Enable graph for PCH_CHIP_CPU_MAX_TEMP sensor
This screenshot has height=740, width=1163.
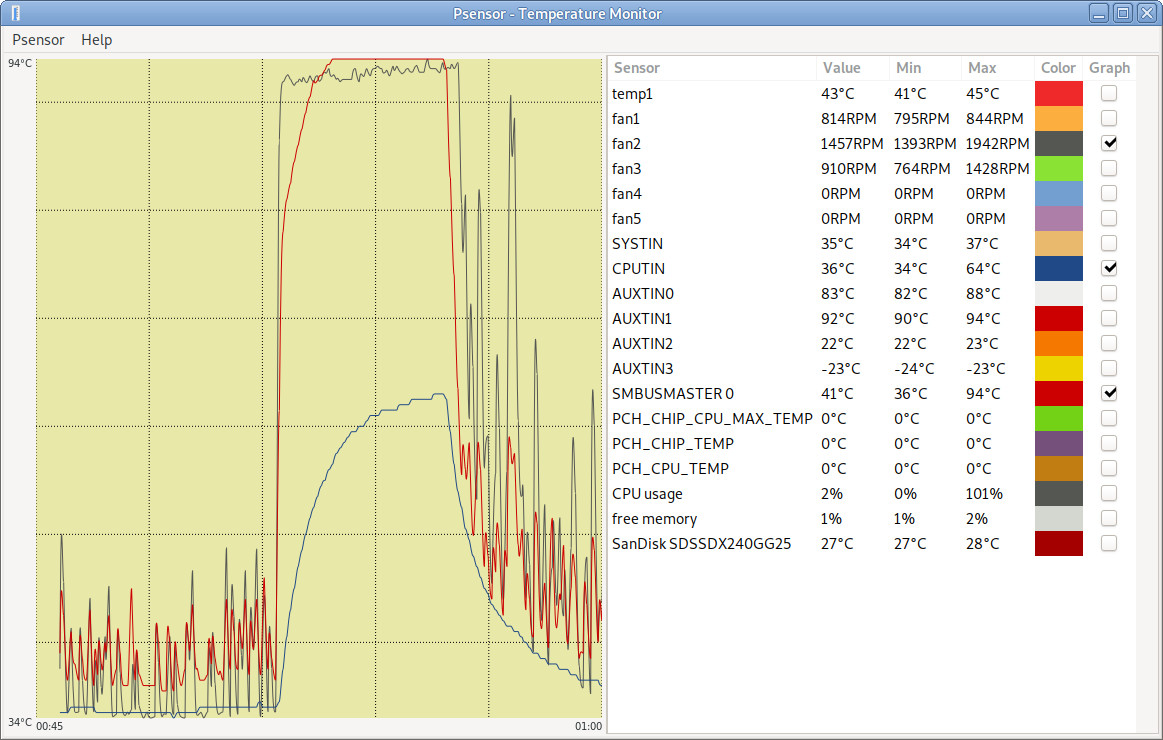[1109, 419]
